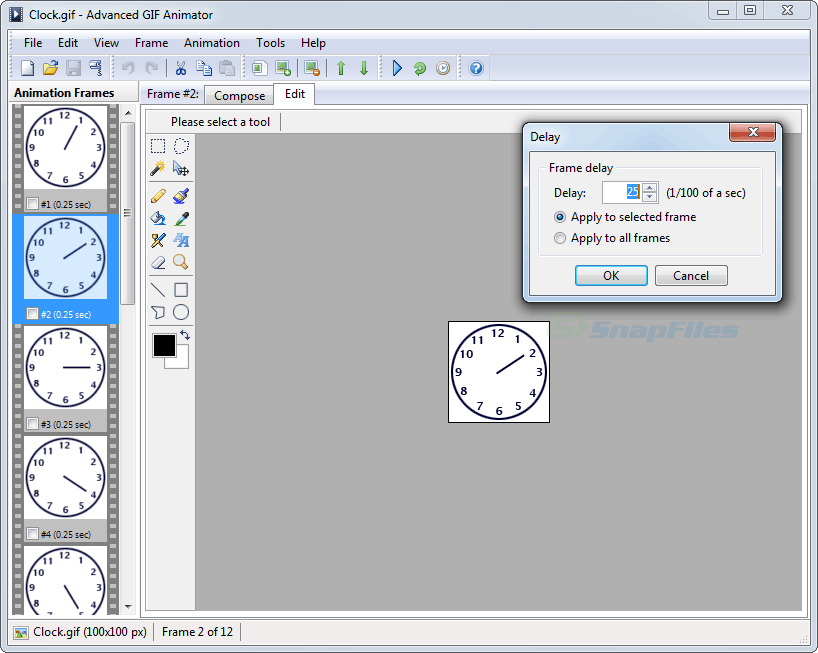Screen dimensions: 818x653
Task: Decrease delay with spinner down arrow
Action: click(649, 197)
